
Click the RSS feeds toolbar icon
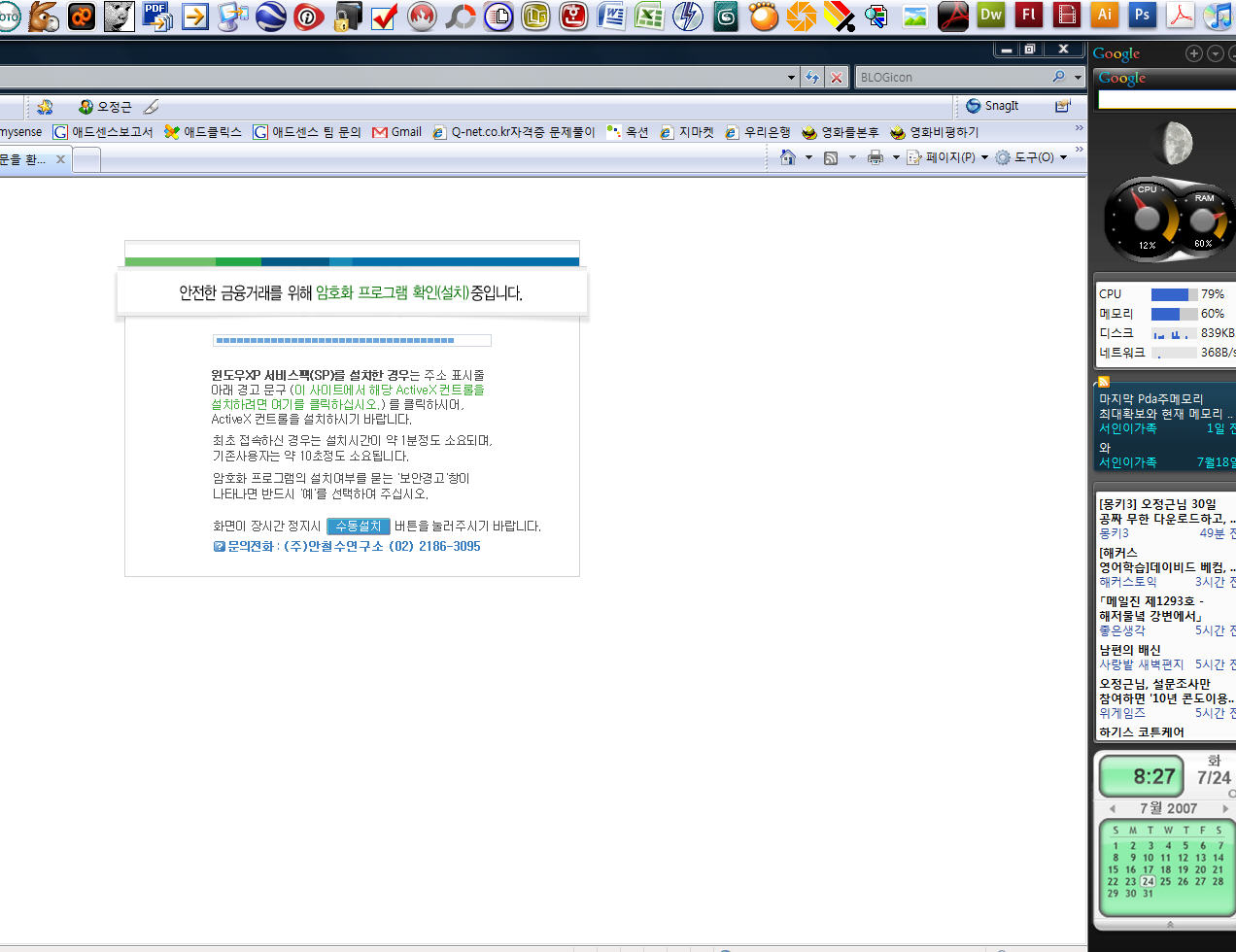click(831, 157)
